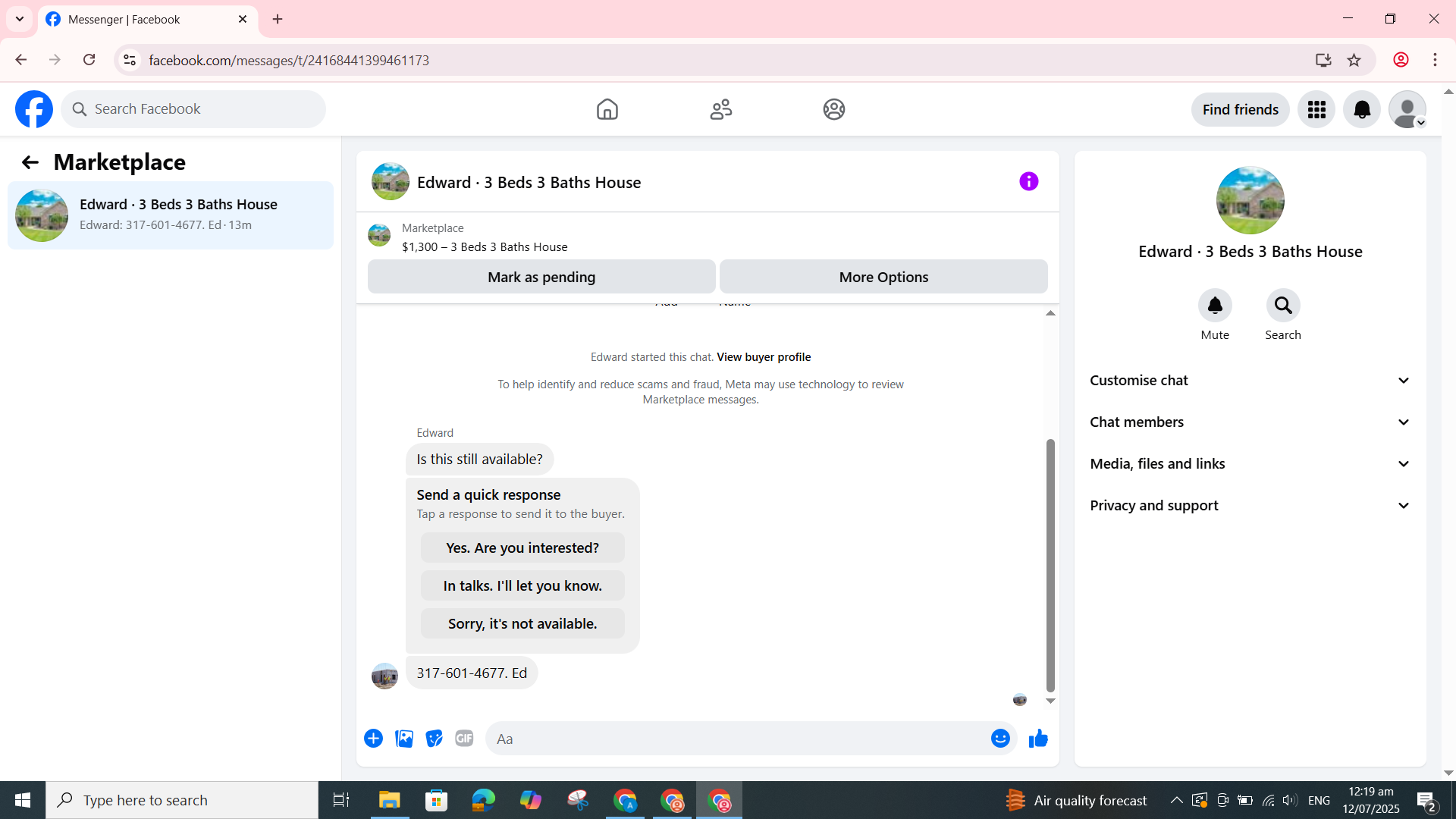This screenshot has width=1456, height=819.
Task: Send a thumbs-up like
Action: [x=1038, y=739]
